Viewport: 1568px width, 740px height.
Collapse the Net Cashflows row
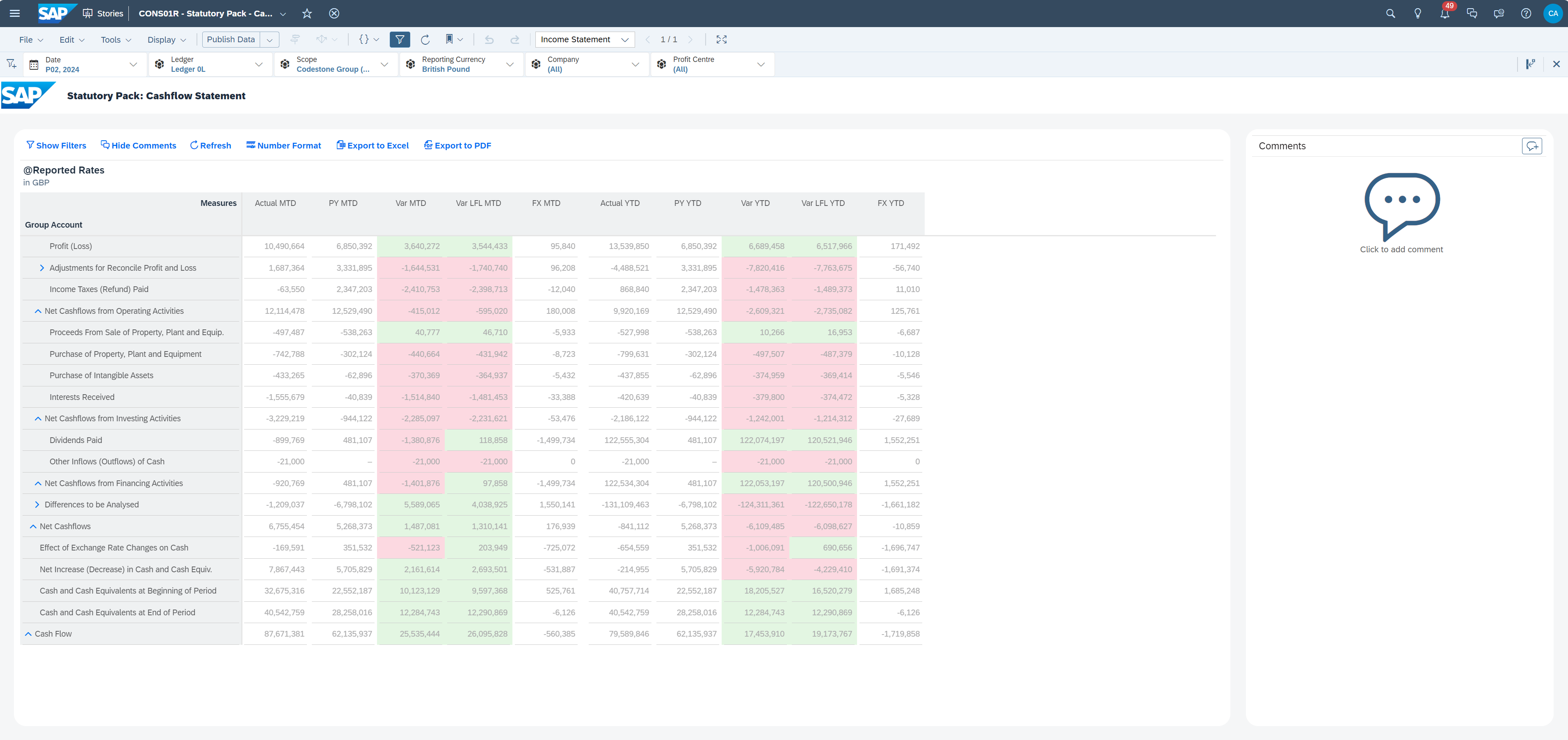coord(33,526)
